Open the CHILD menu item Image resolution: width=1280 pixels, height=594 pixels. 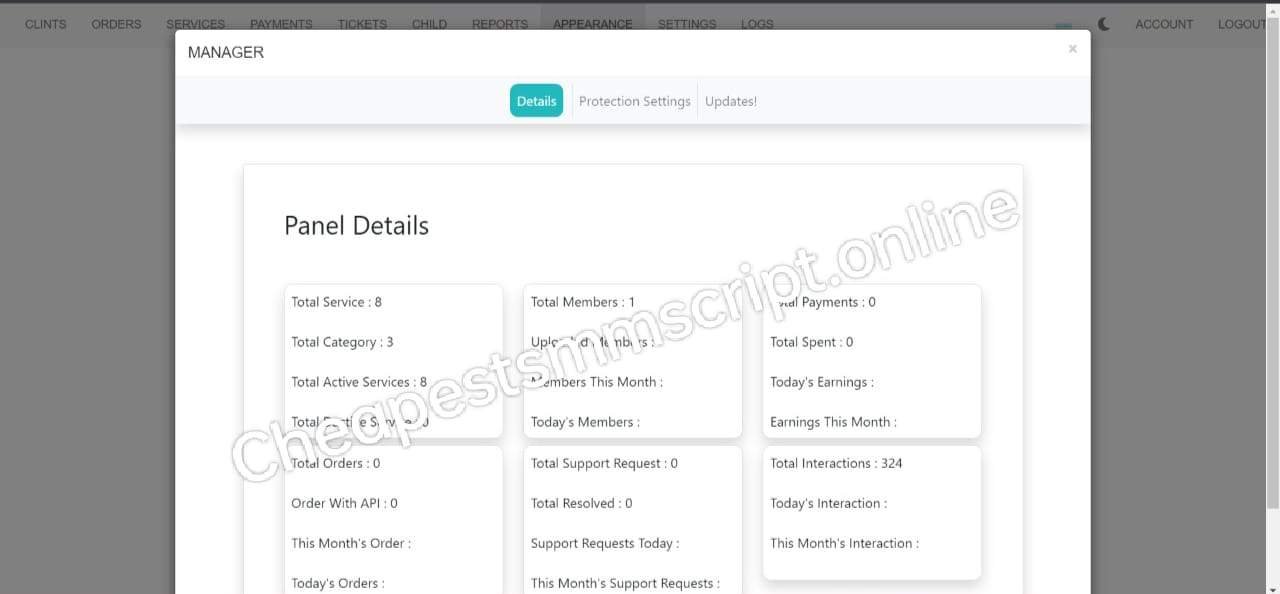tap(429, 24)
